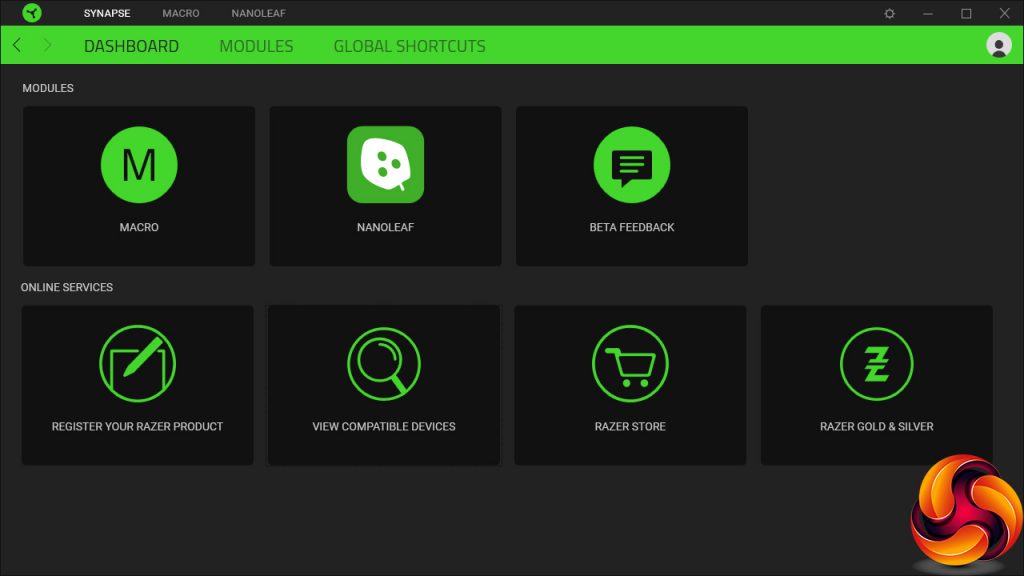Image resolution: width=1024 pixels, height=576 pixels.
Task: Open the Beta Feedback speech-bubble icon
Action: (x=632, y=165)
